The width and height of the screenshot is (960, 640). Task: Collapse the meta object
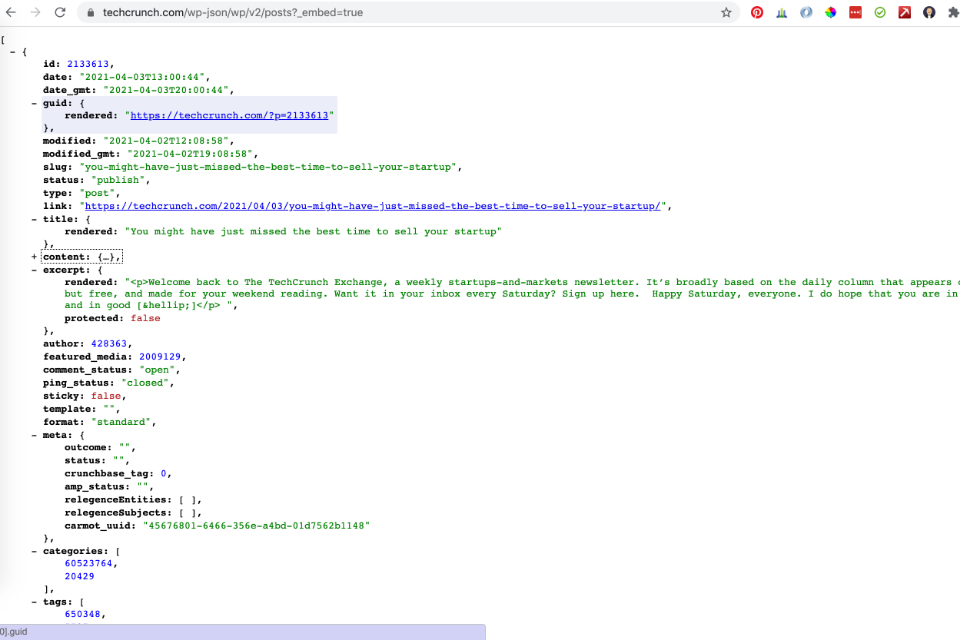[x=34, y=435]
